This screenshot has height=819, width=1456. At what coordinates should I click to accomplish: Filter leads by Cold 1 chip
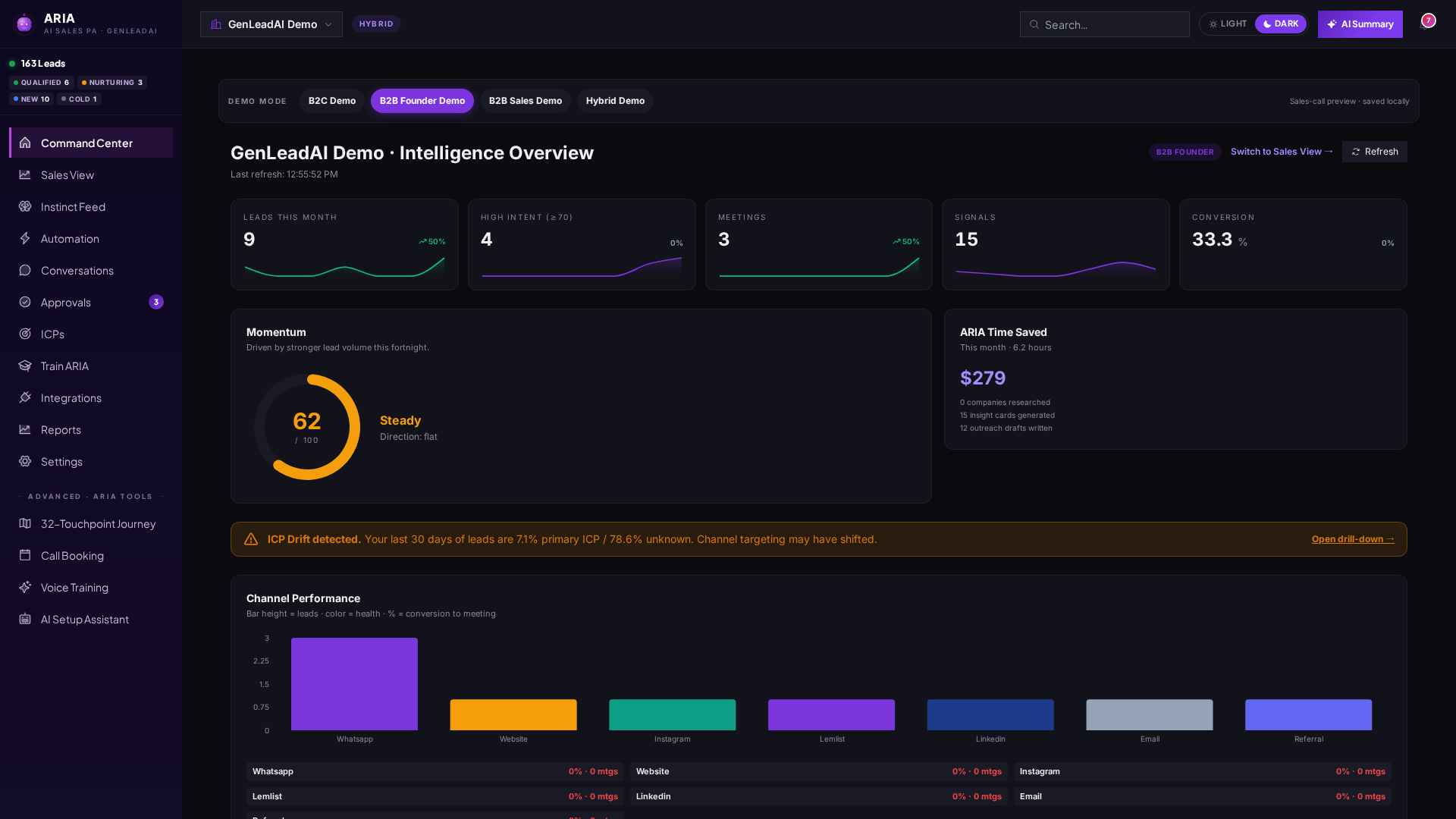point(80,99)
